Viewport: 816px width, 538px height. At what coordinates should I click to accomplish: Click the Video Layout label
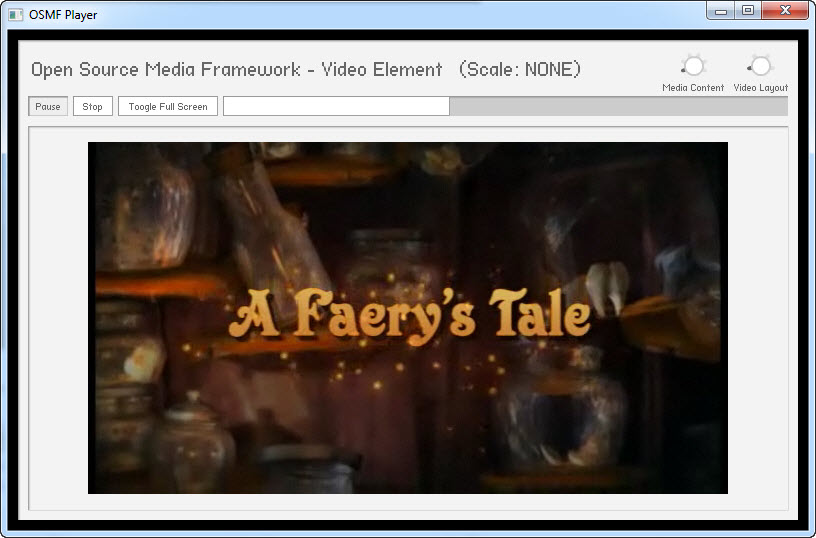click(760, 88)
